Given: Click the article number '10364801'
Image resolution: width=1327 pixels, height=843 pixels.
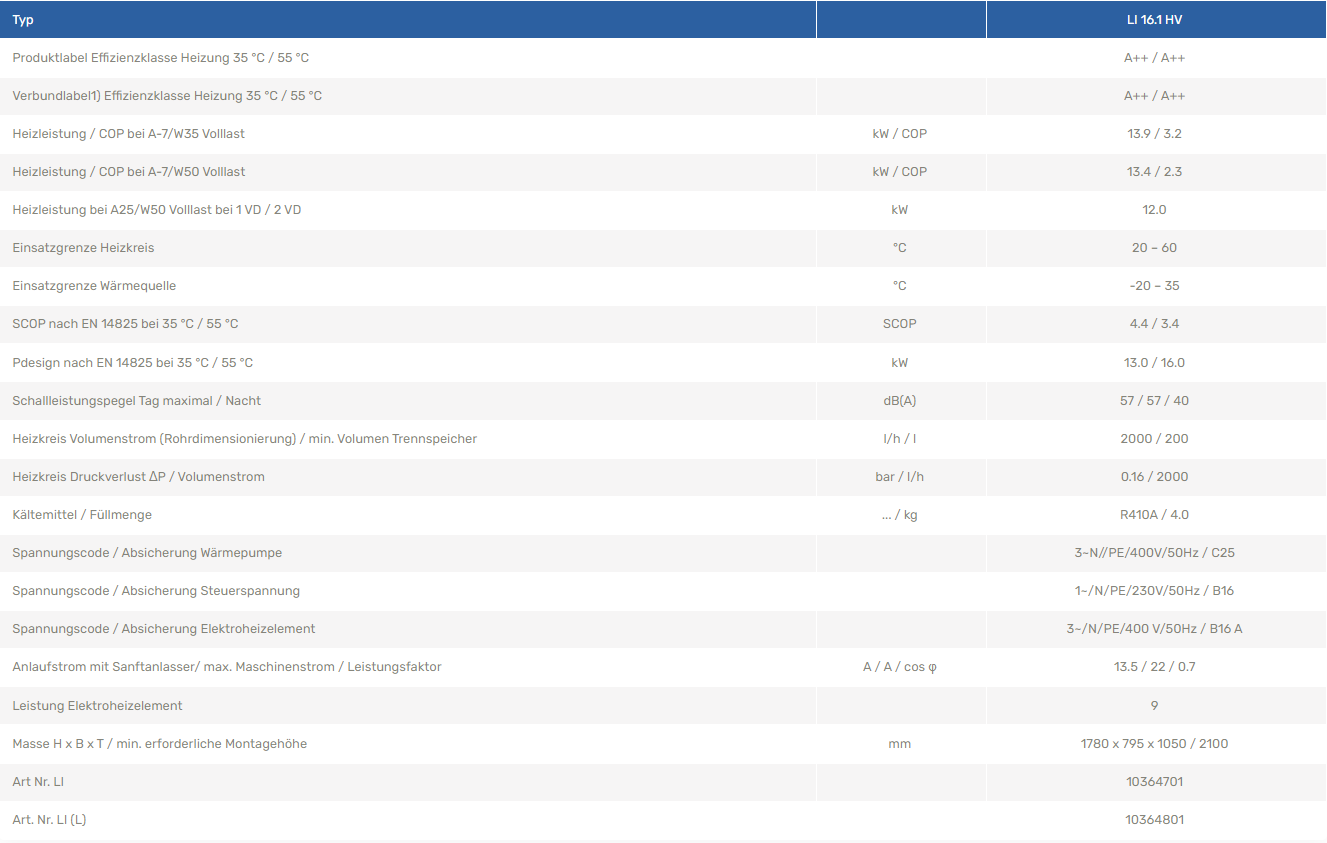Looking at the screenshot, I should tap(1154, 820).
